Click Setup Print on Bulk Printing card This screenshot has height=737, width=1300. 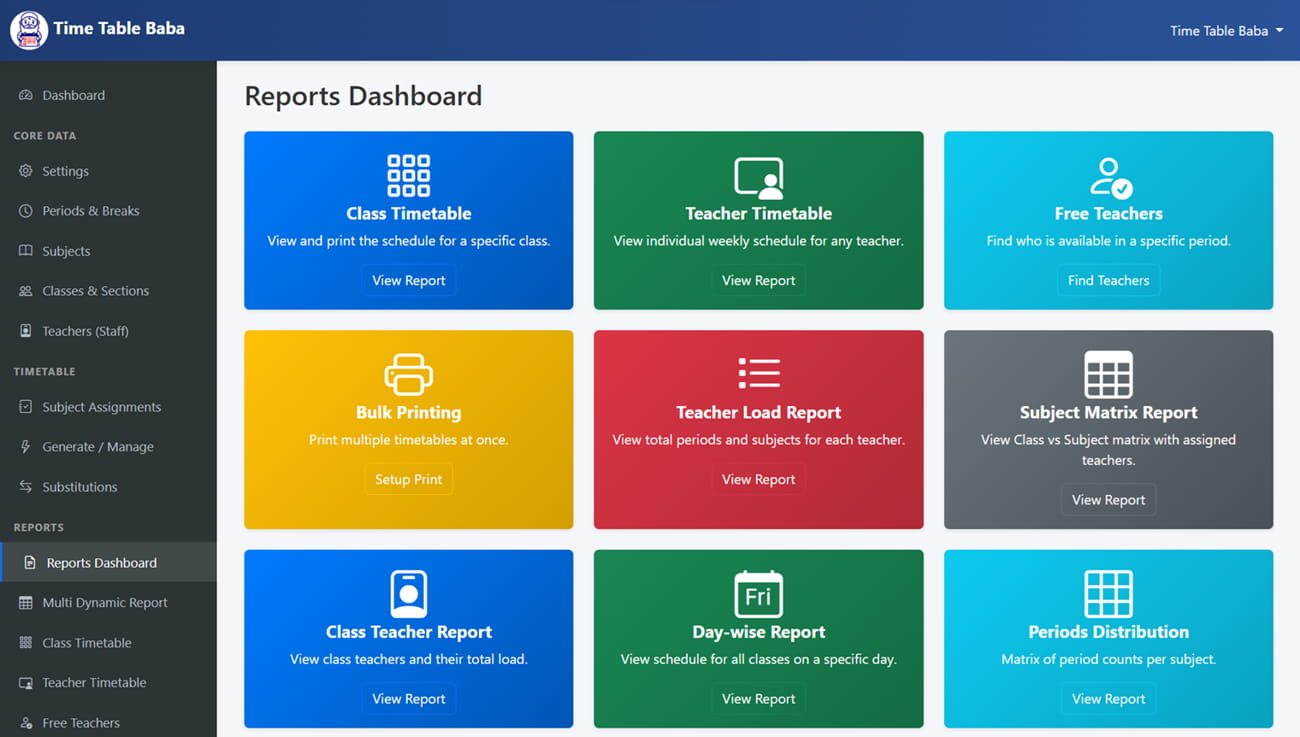click(408, 479)
